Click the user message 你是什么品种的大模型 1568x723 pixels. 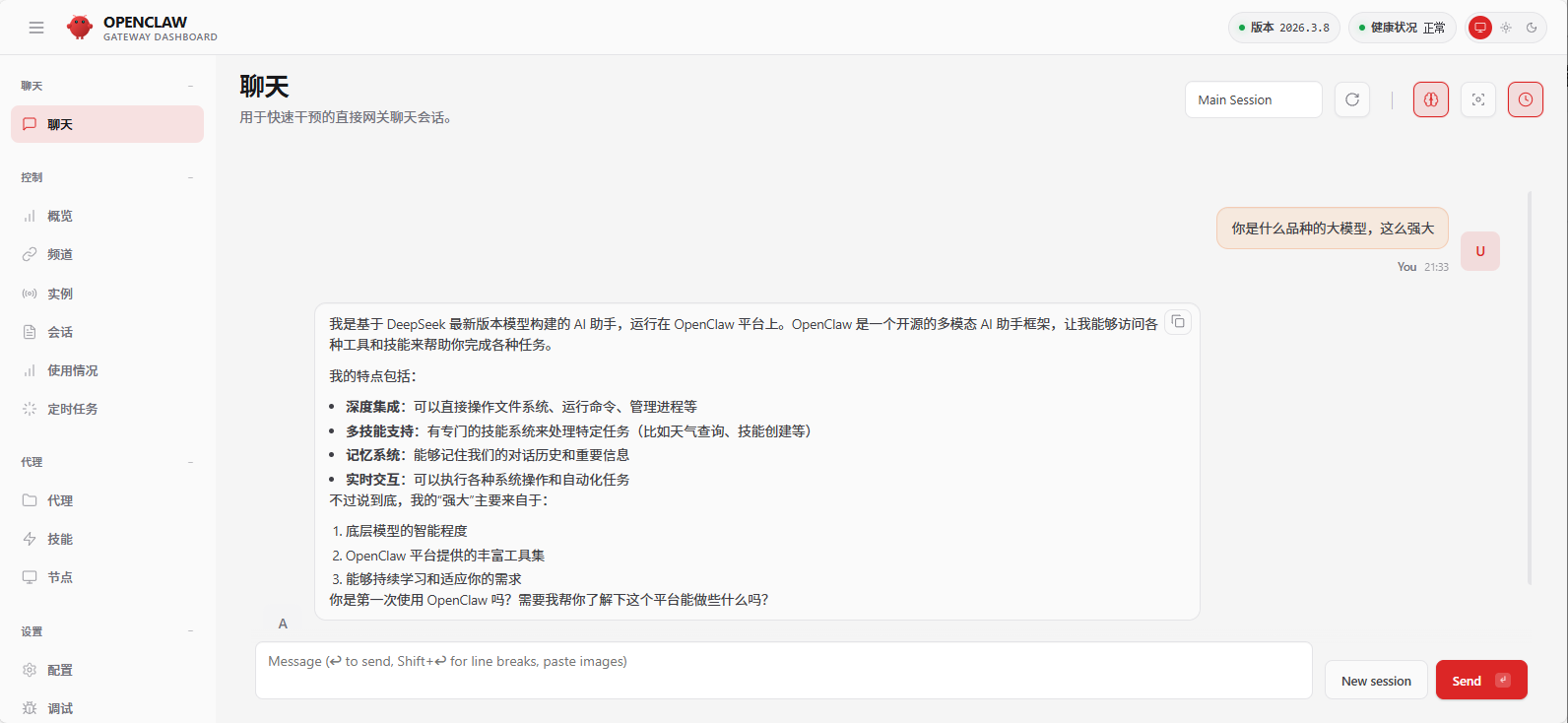[x=1333, y=228]
